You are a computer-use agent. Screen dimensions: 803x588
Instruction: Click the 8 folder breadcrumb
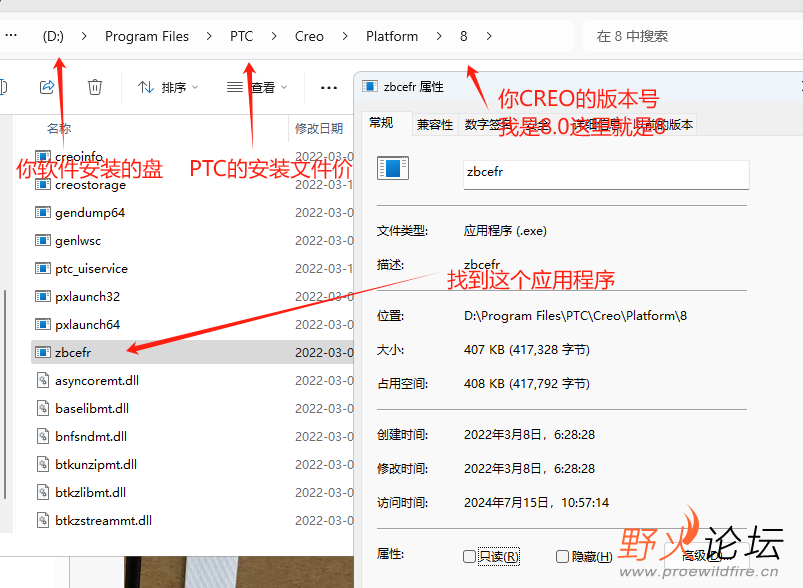[x=463, y=36]
